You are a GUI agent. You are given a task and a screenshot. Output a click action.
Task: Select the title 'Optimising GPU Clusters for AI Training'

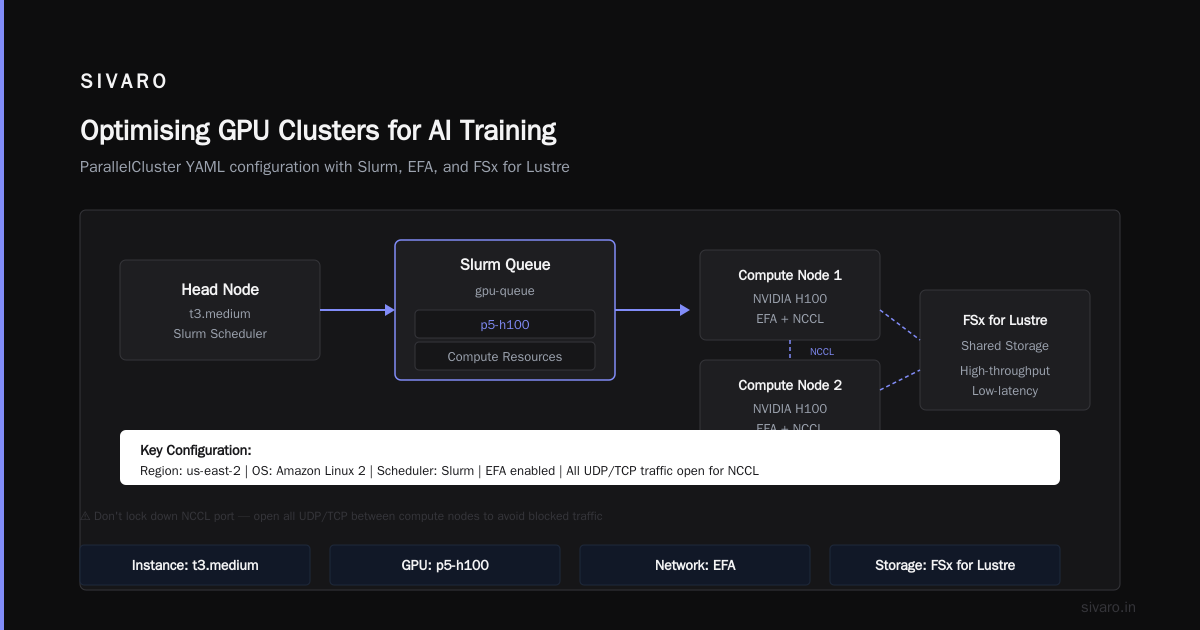click(x=318, y=131)
